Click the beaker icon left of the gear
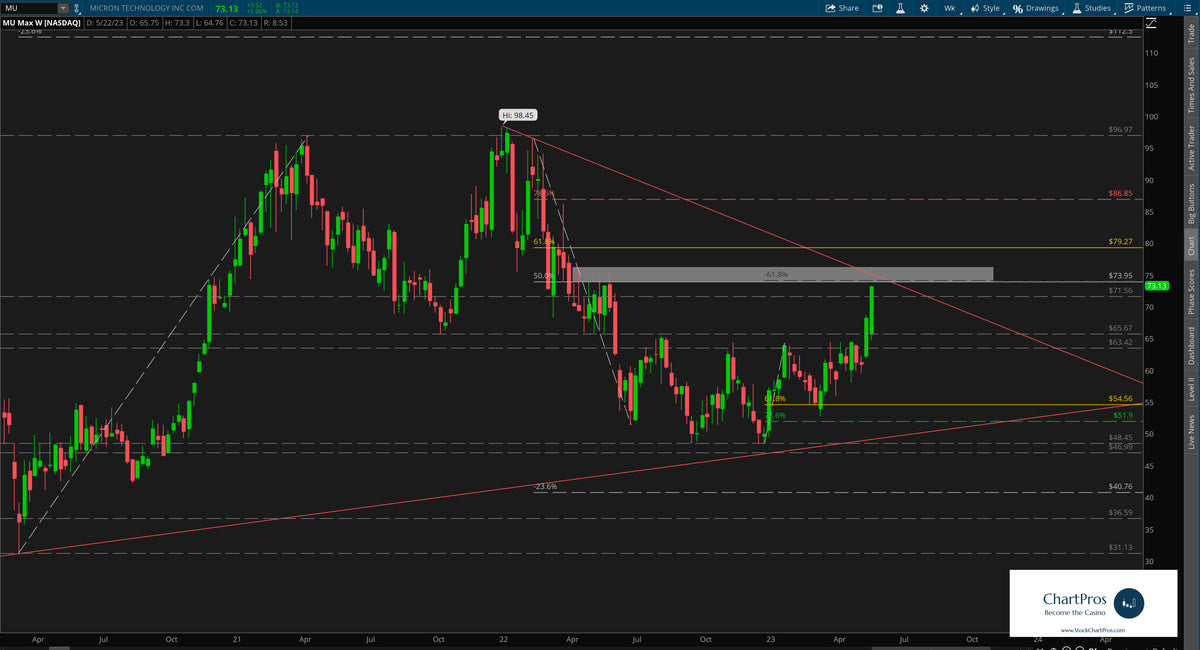 [900, 8]
